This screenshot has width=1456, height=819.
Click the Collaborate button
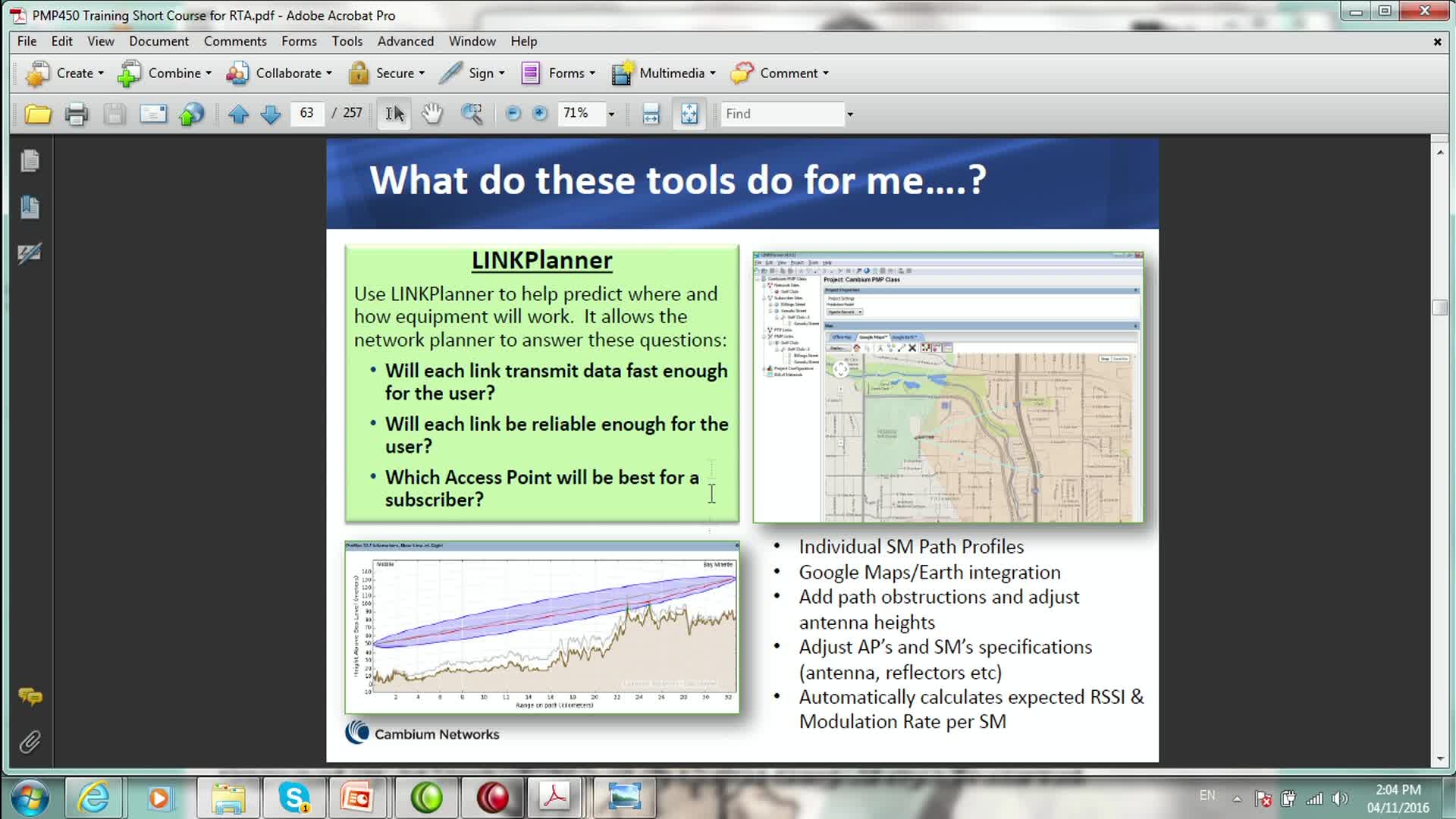(x=279, y=74)
